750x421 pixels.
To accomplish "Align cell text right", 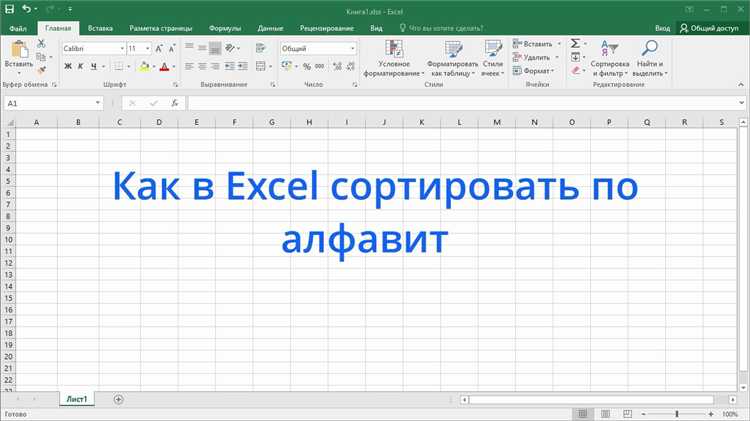I will 215,66.
